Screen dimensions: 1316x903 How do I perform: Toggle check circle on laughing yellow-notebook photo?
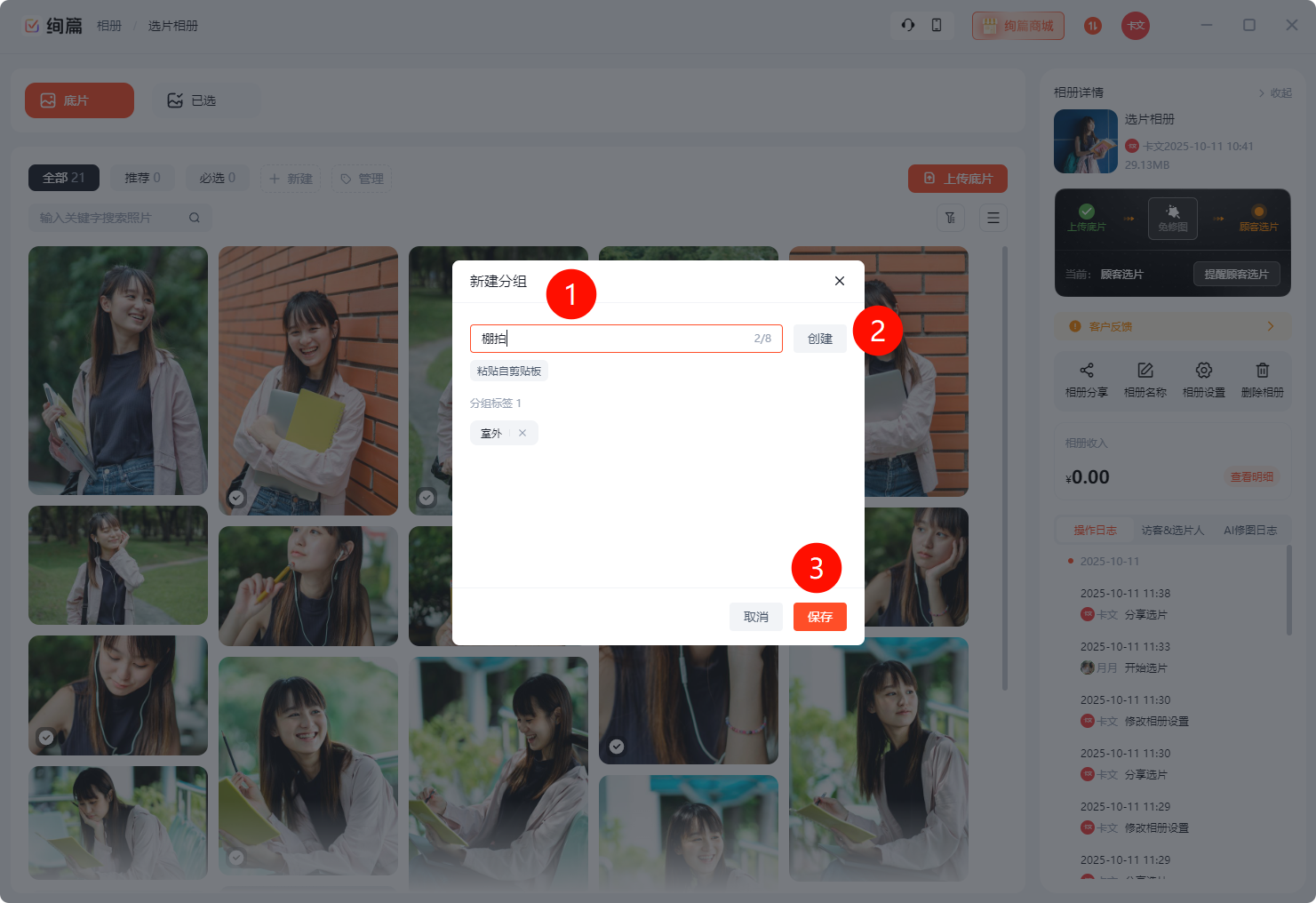(x=236, y=858)
